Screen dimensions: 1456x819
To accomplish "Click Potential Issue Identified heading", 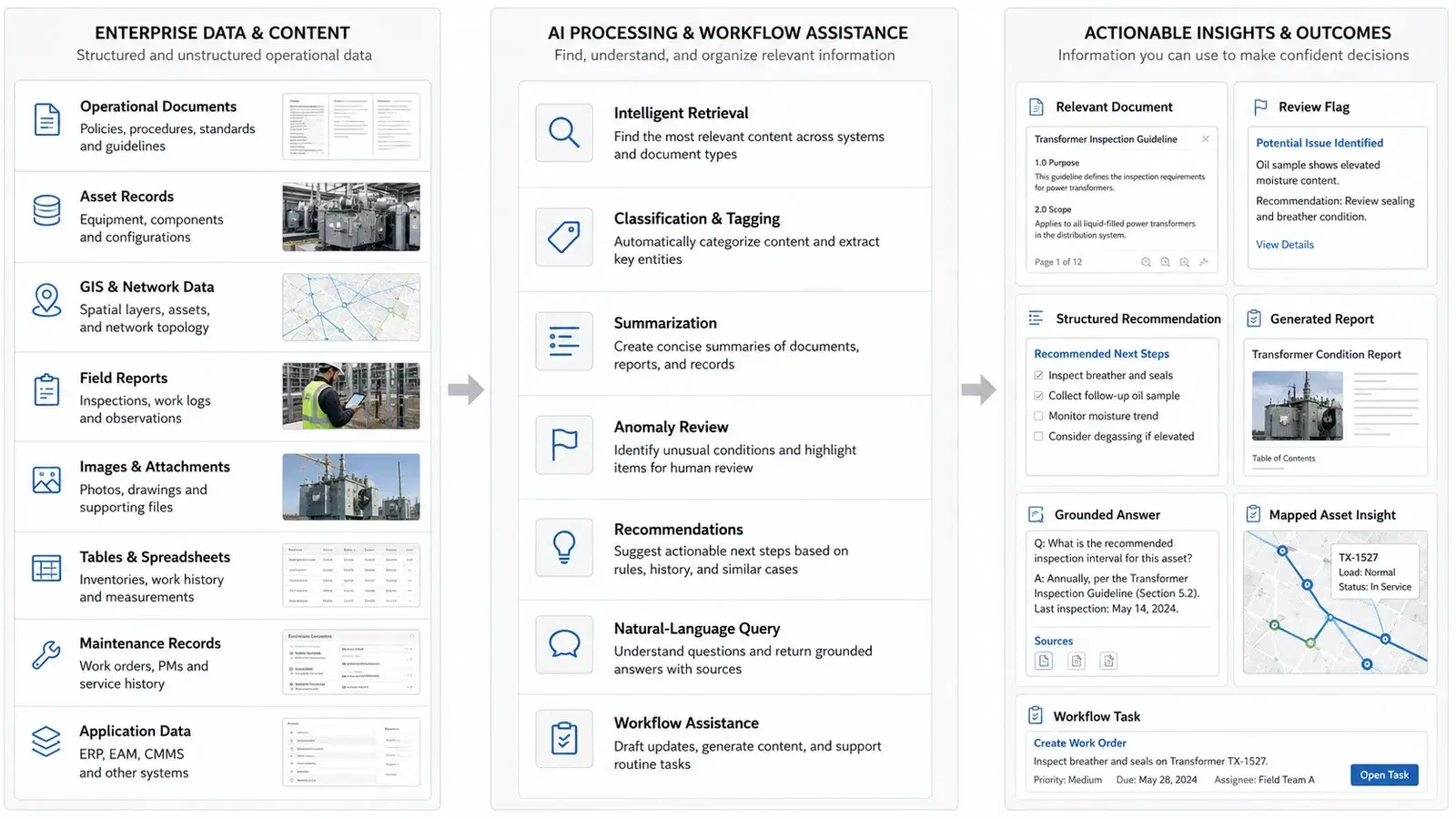I will point(1319,143).
